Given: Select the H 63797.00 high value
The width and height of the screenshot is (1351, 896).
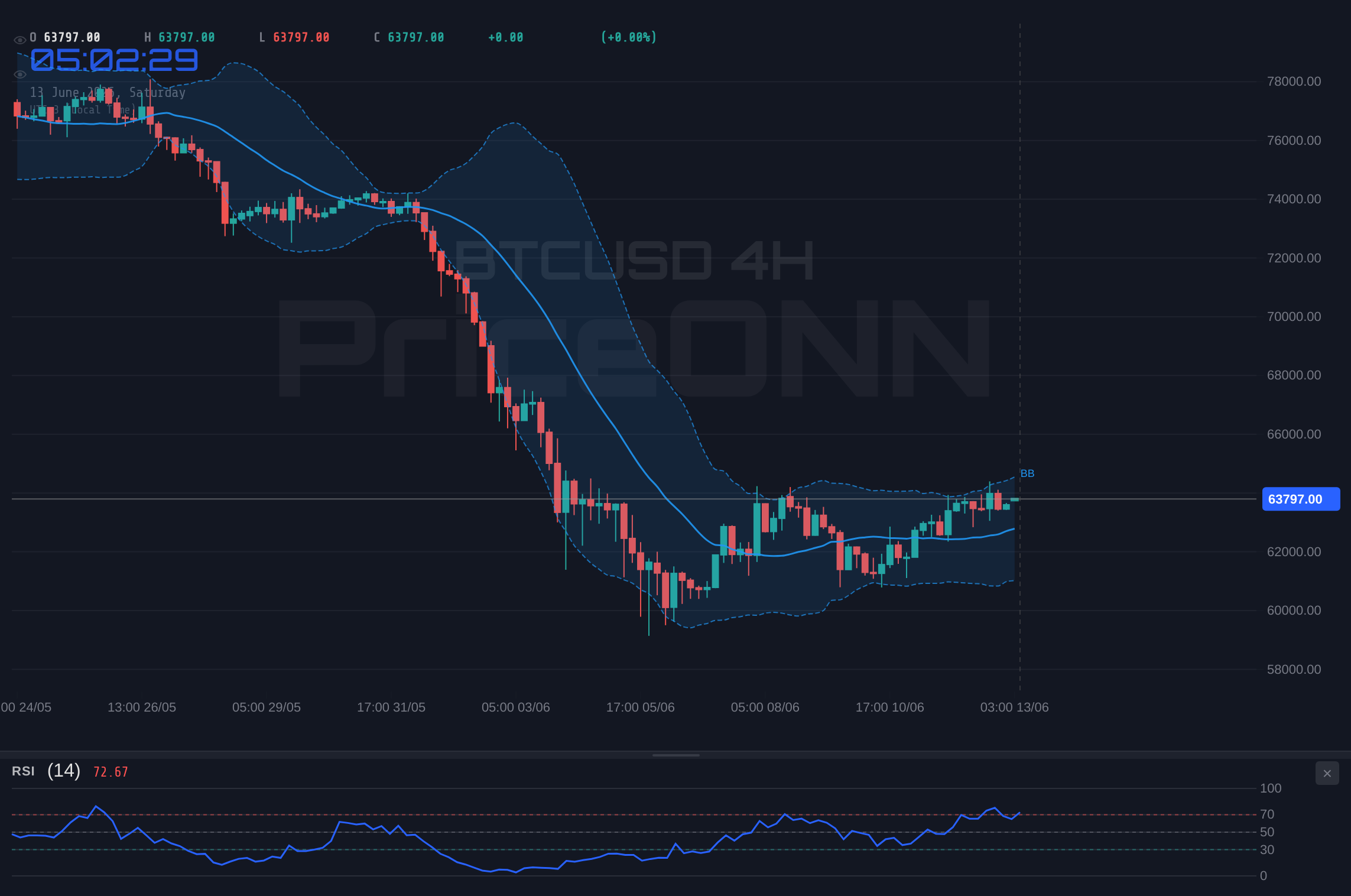Looking at the screenshot, I should tap(180, 37).
